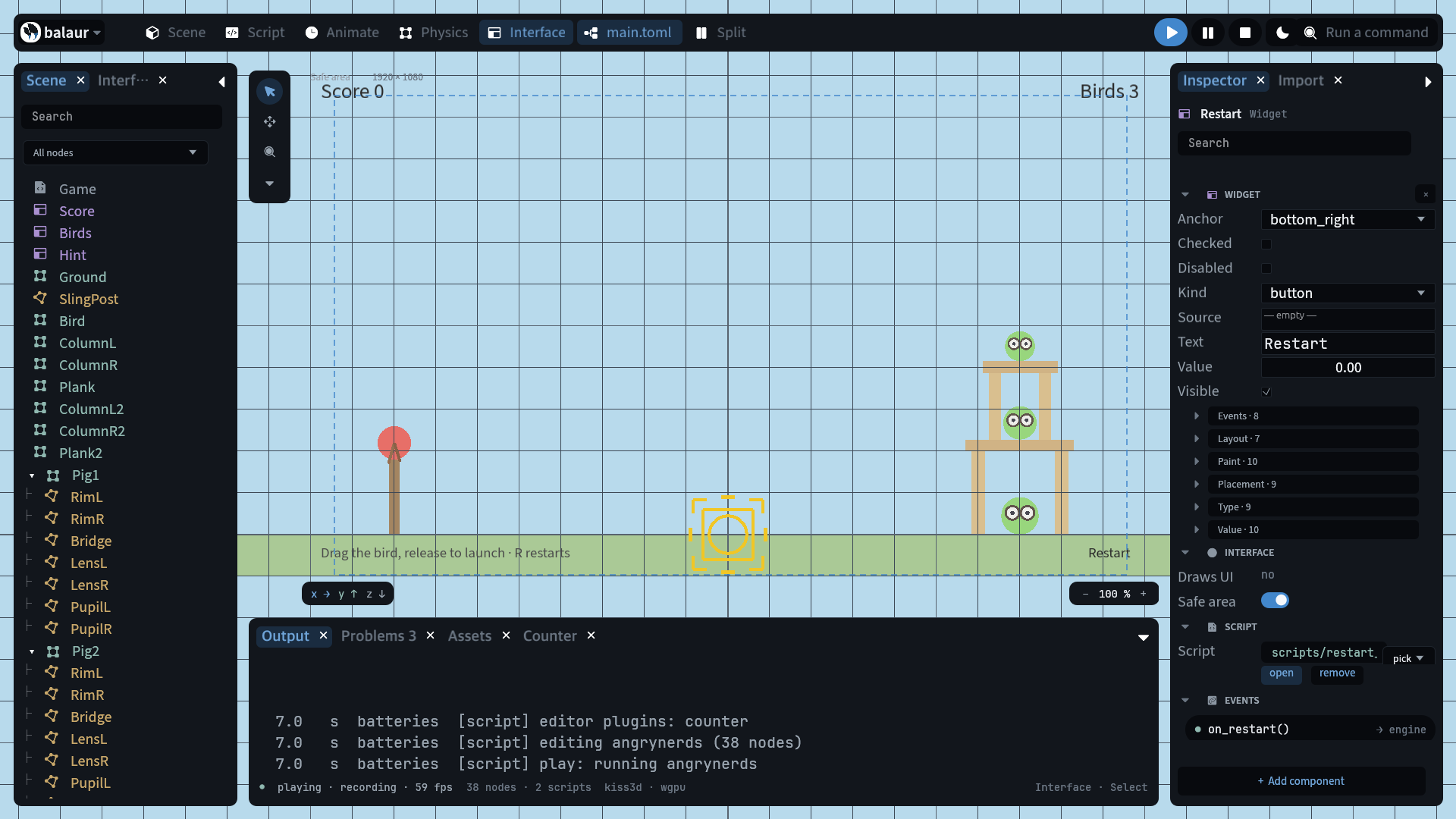The height and width of the screenshot is (819, 1456).
Task: Open the script pick dropdown
Action: [1408, 658]
